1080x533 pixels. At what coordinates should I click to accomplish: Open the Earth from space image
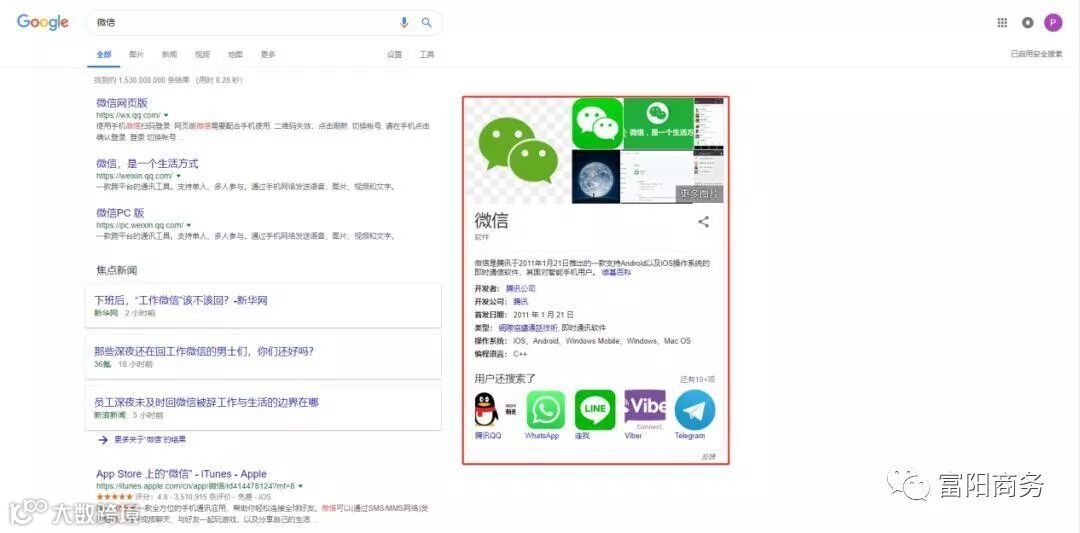tap(596, 177)
